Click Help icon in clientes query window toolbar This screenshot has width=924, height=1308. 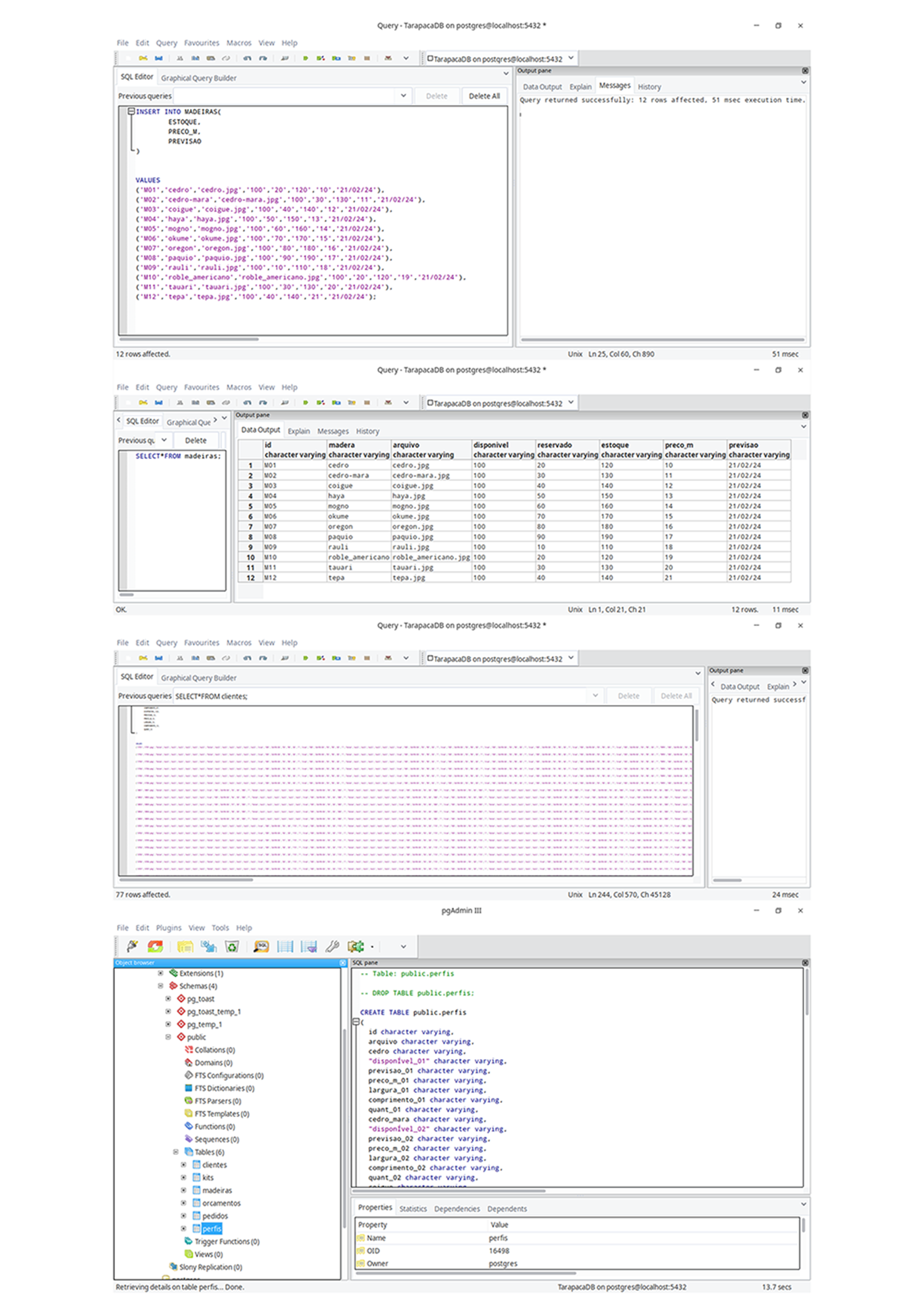pyautogui.click(x=388, y=658)
